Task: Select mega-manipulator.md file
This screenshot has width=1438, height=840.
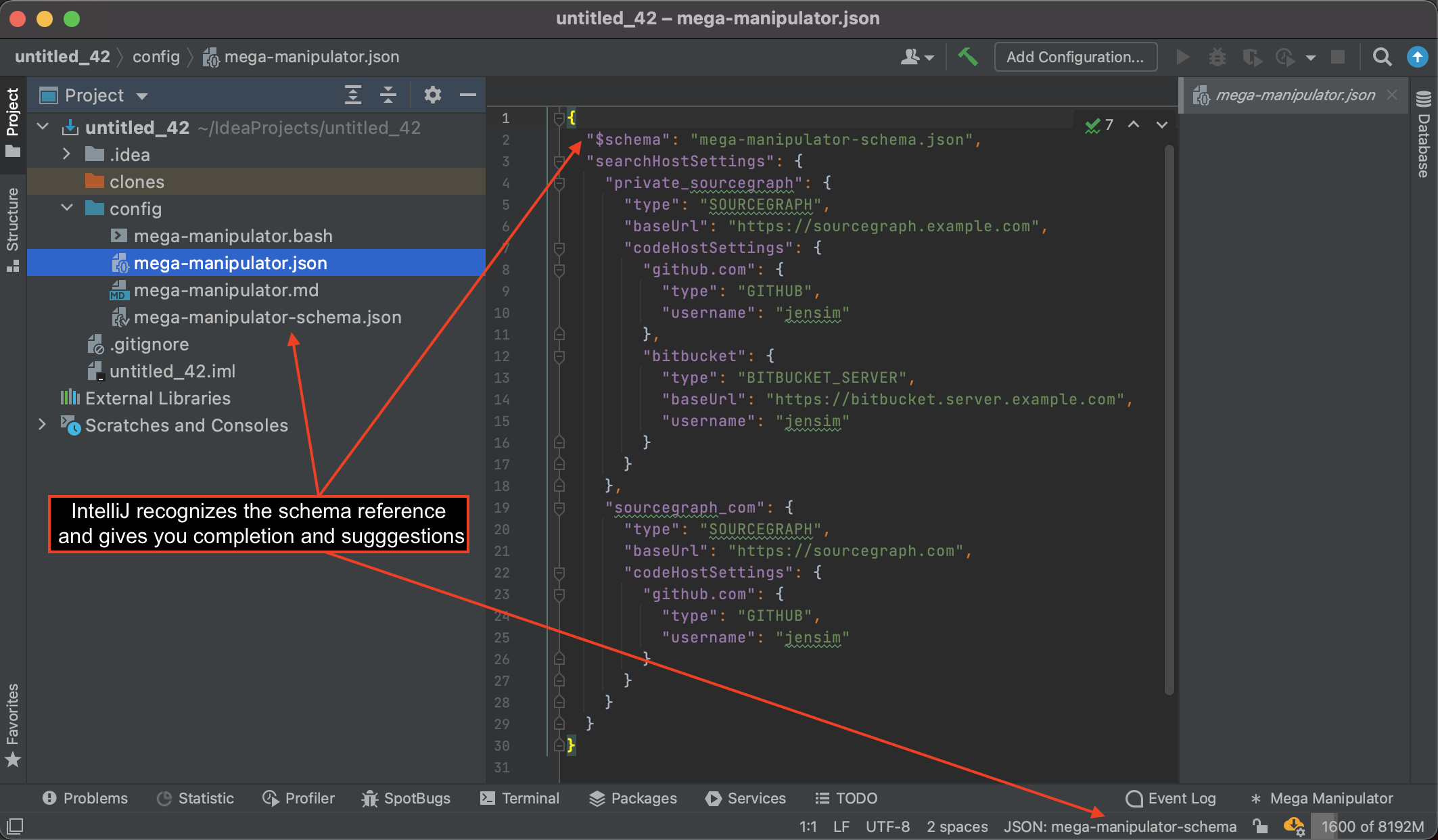Action: pos(256,289)
